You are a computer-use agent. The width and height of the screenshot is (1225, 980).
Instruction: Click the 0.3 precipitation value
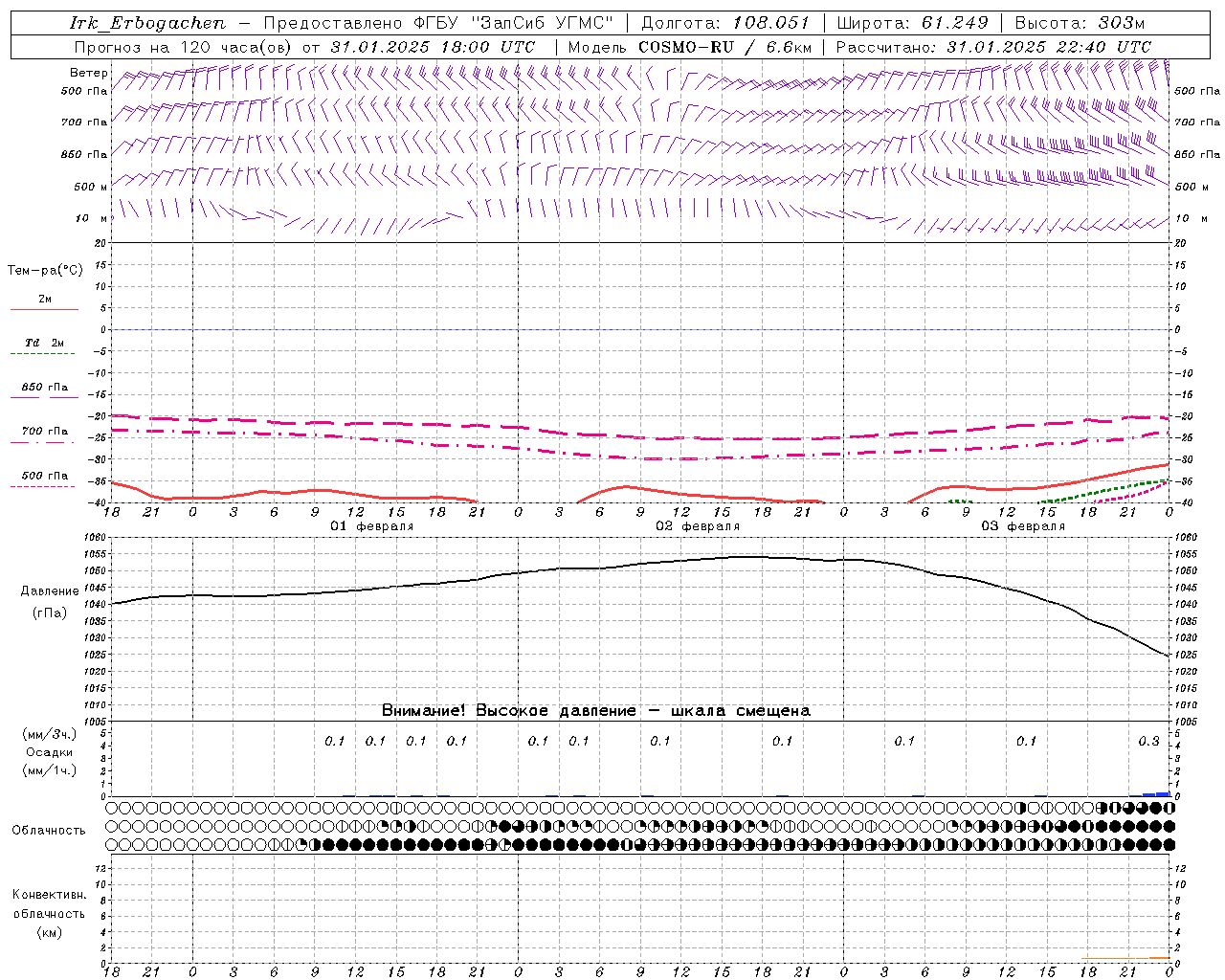(1148, 741)
